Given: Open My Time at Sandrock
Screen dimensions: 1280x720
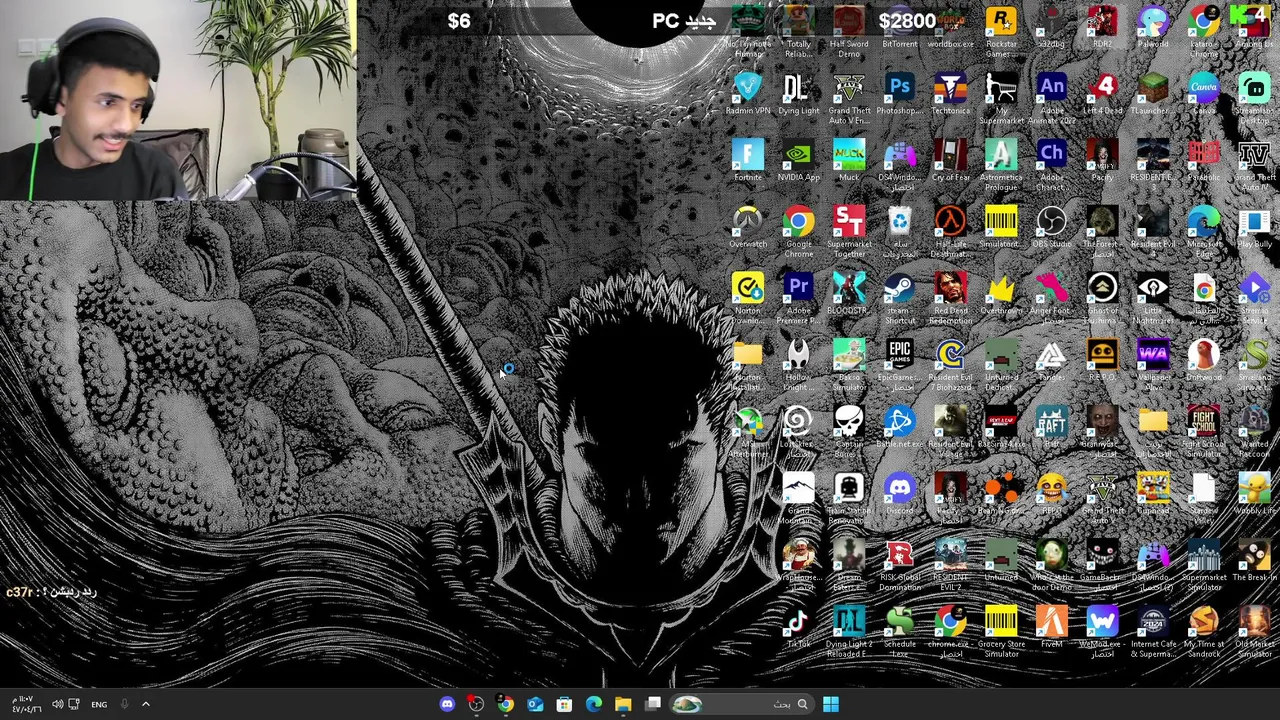Looking at the screenshot, I should coord(1204,632).
